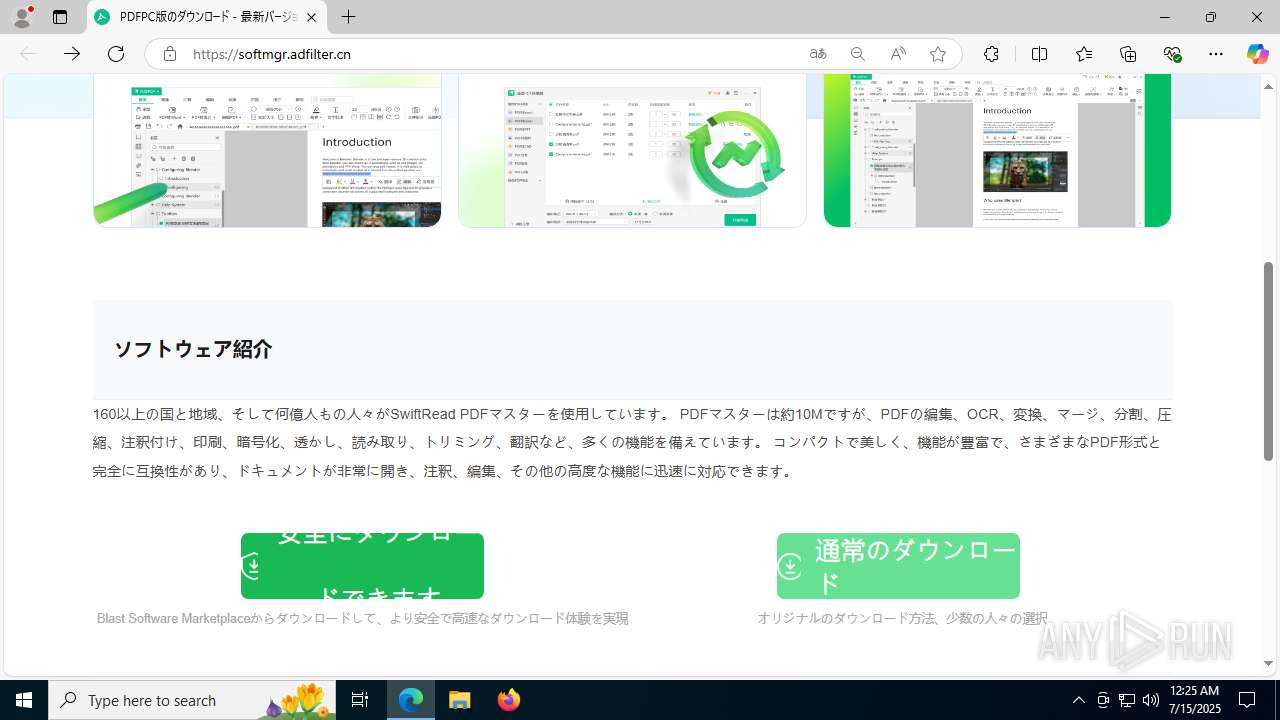This screenshot has height=720, width=1280.
Task: Click the オリジナルのダウンロード方法 caption
Action: (x=902, y=619)
